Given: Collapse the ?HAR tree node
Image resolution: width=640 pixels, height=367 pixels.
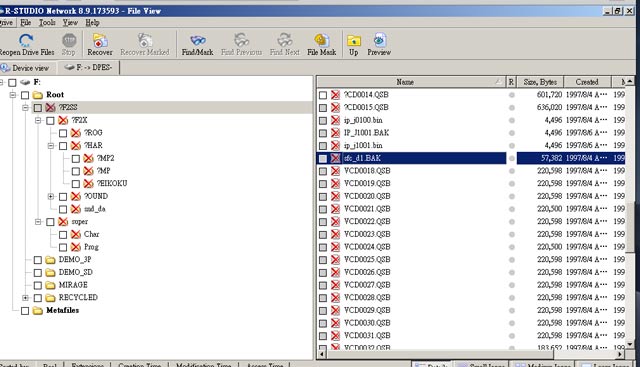Looking at the screenshot, I should coord(51,146).
